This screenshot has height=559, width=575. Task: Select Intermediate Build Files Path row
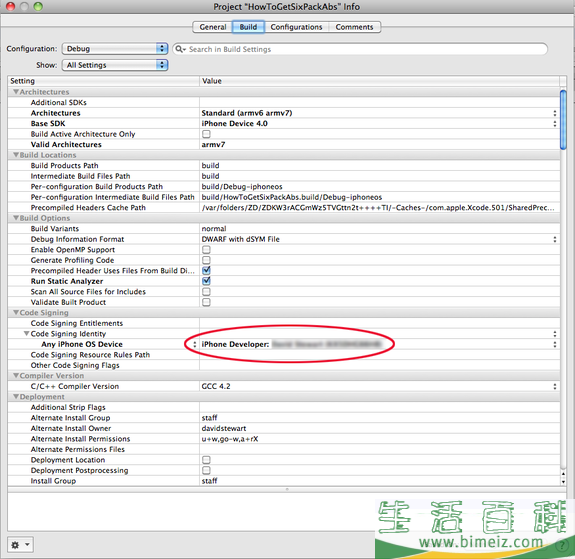284,176
